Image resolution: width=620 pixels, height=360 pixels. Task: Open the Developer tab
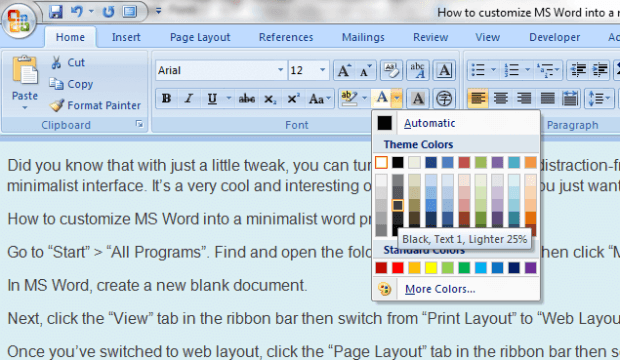point(554,37)
